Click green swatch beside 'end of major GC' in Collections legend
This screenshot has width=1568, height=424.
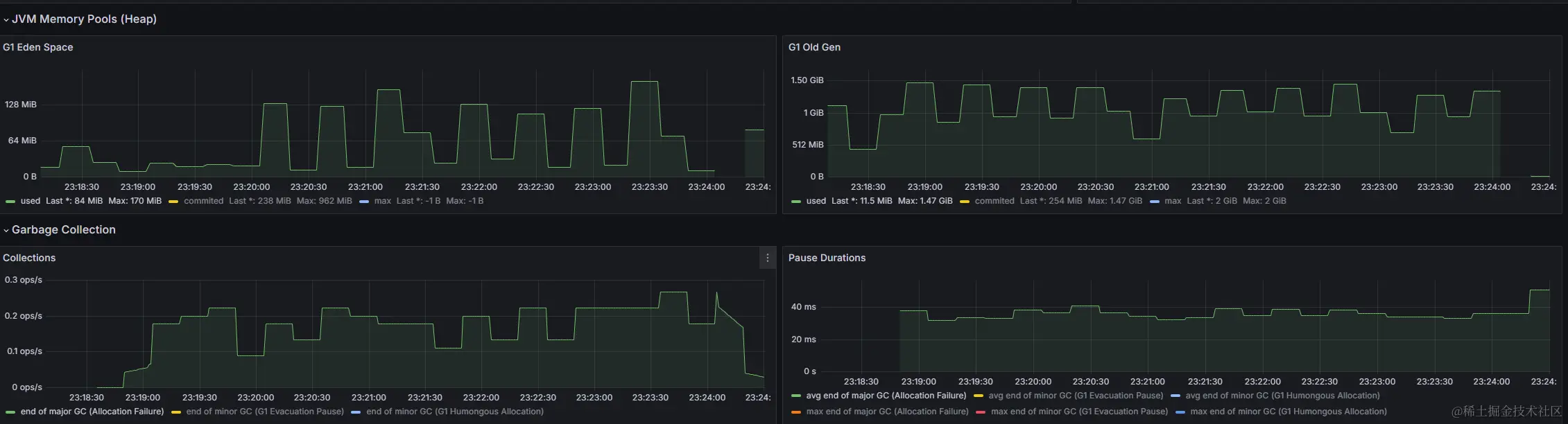point(10,412)
